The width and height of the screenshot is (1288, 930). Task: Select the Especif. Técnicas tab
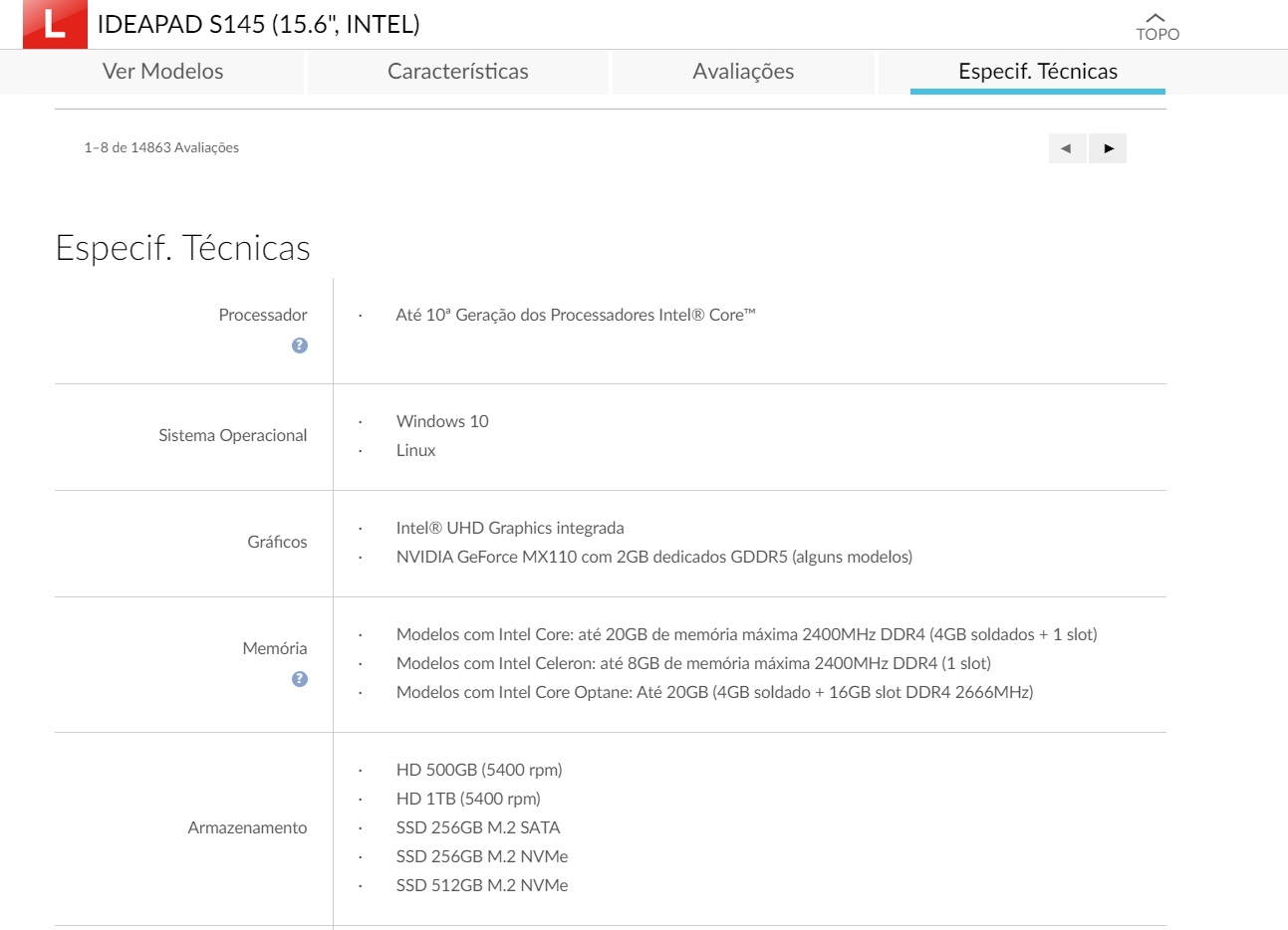click(1038, 72)
